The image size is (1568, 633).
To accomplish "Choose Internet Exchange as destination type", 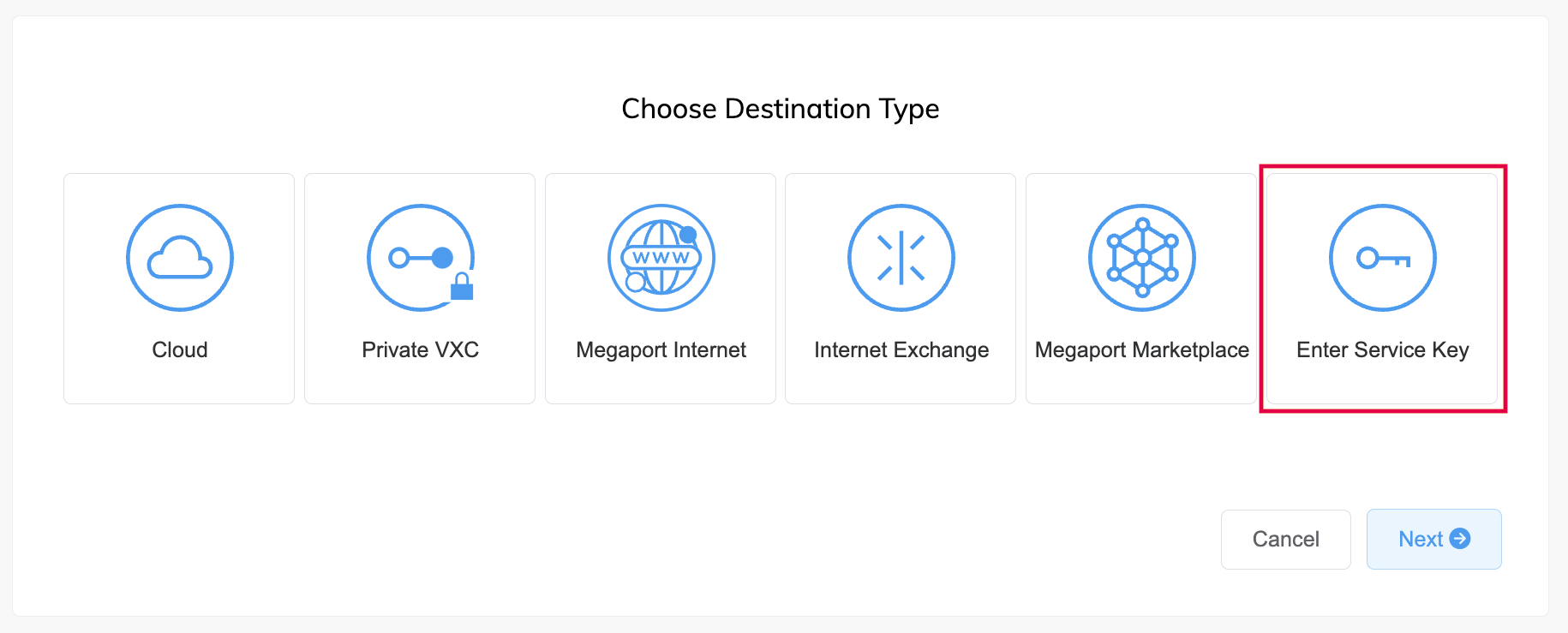I will pos(901,289).
